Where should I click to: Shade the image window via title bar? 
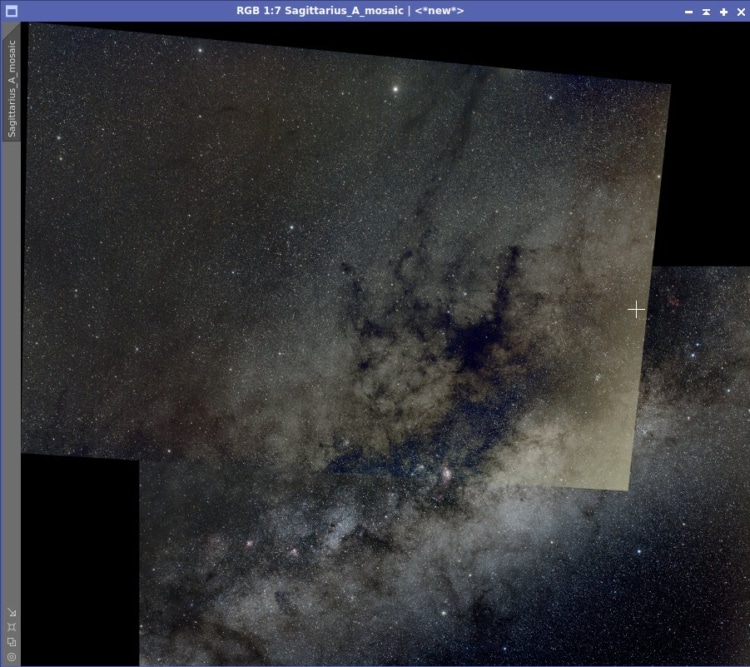[x=706, y=11]
